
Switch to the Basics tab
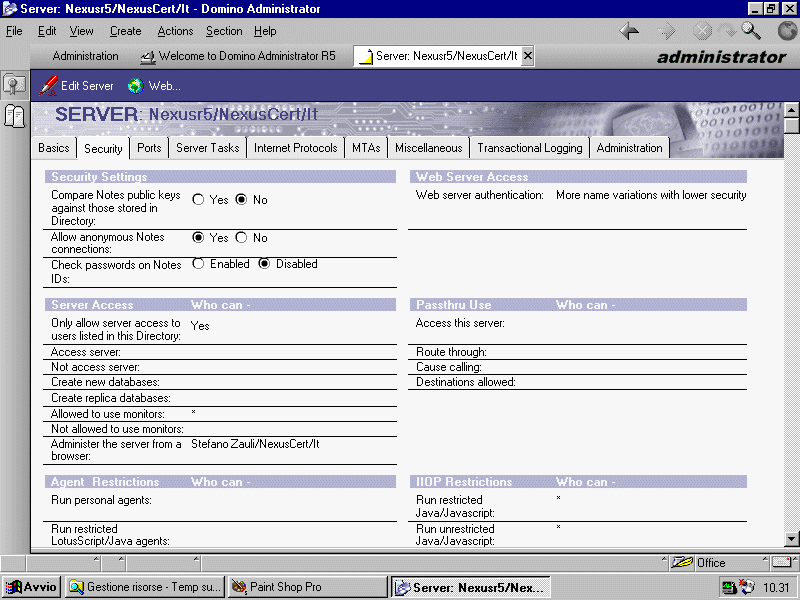[54, 148]
